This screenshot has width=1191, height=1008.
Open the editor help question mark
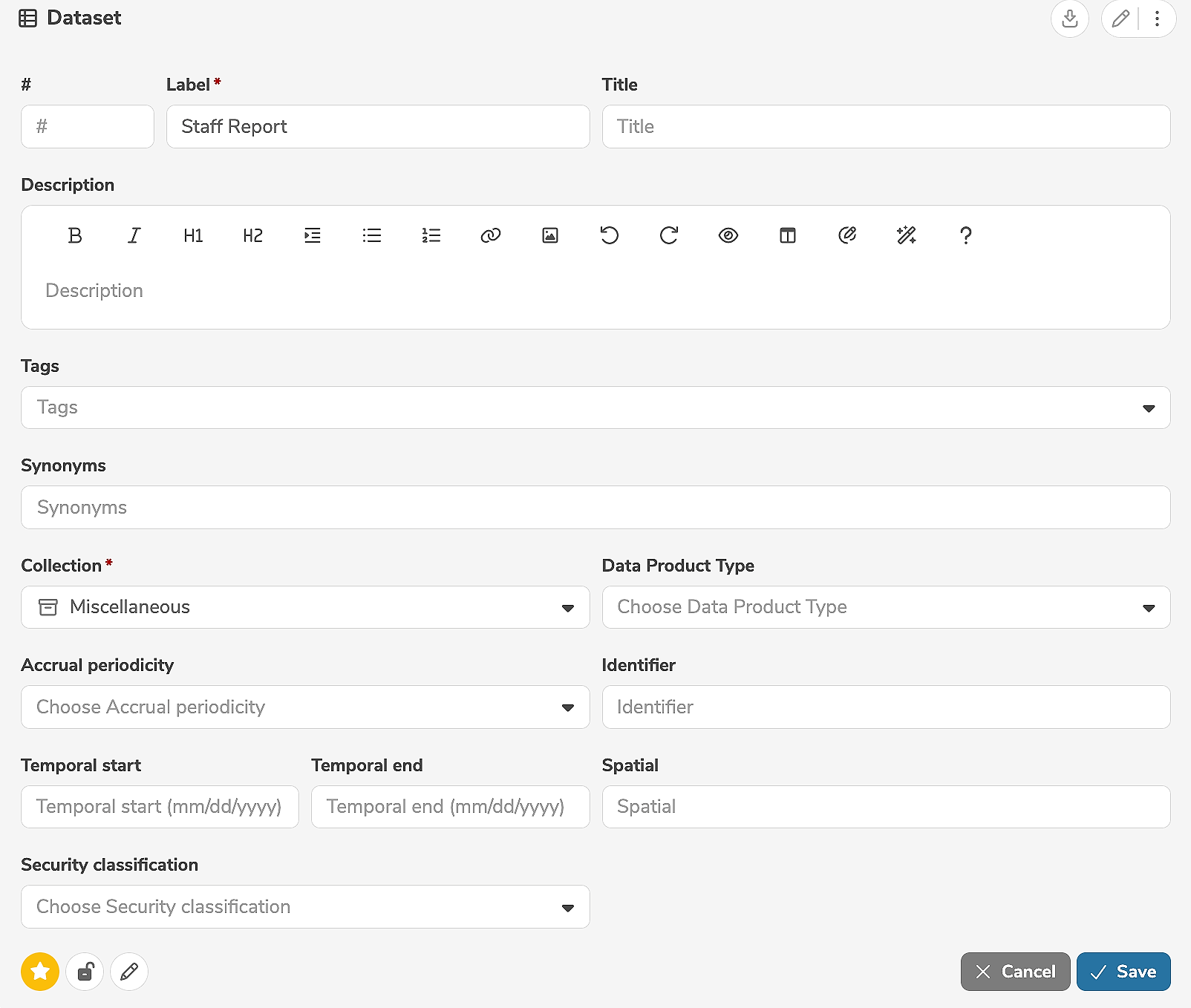click(x=965, y=235)
